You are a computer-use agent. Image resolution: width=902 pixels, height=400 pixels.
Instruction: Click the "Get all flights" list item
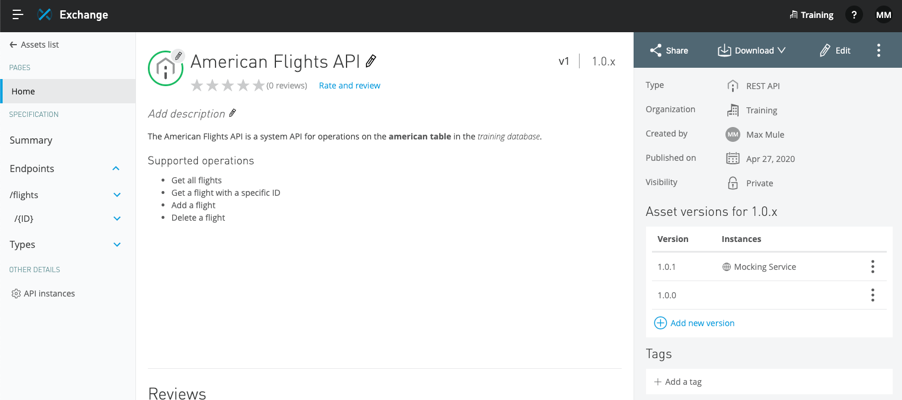point(196,180)
